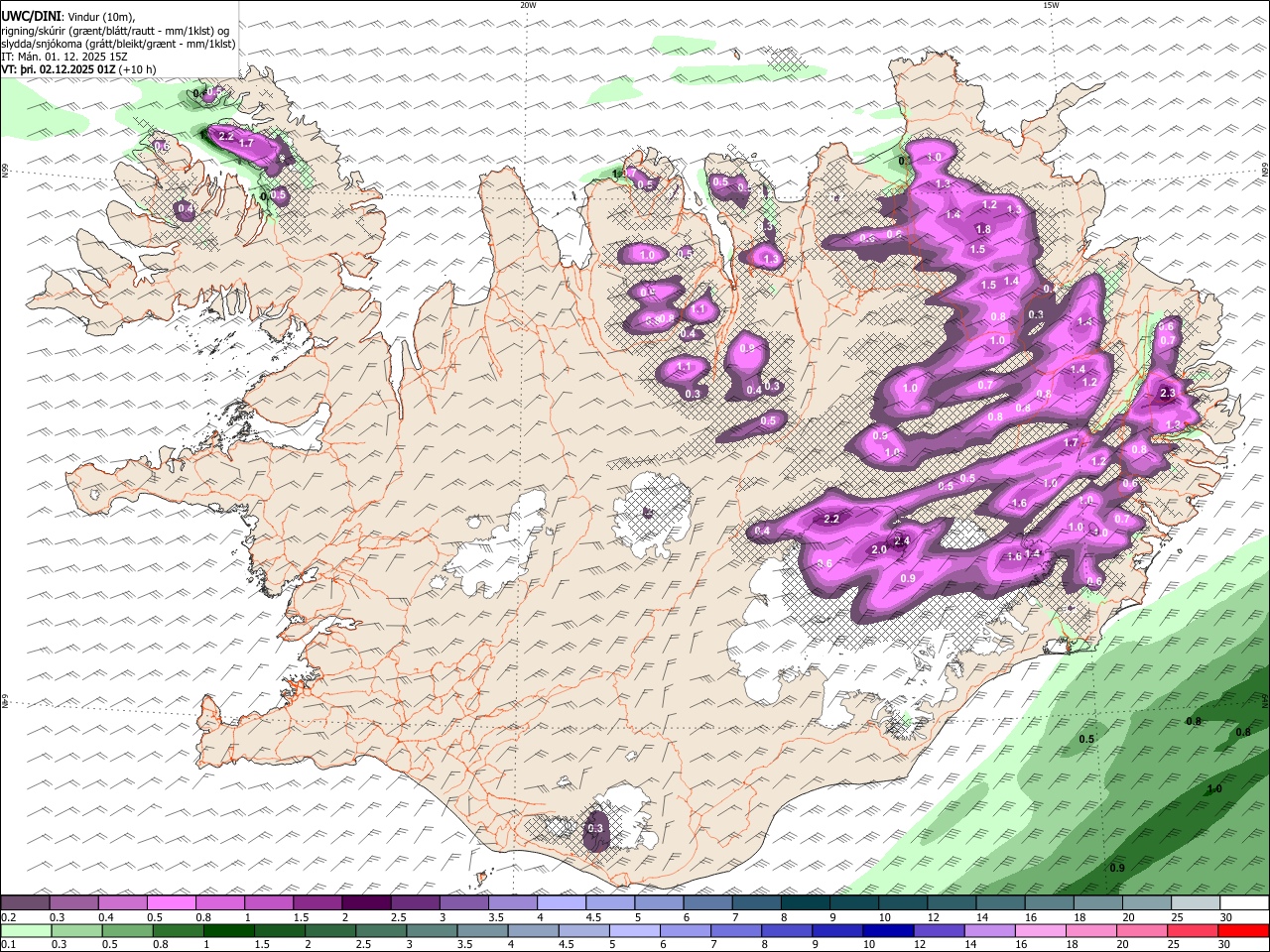Click the 2.4 snowfall value label
Viewport: 1270px width, 952px height.
[x=902, y=541]
